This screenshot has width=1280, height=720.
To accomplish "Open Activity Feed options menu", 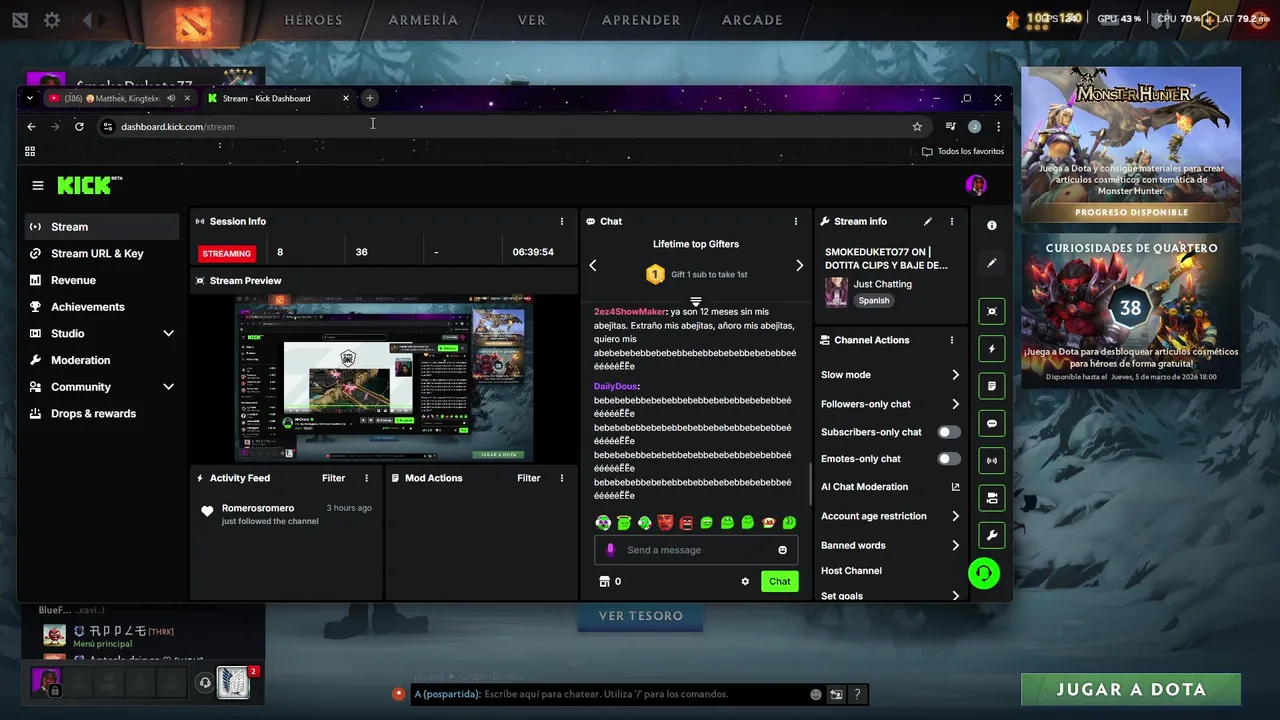I will (x=367, y=478).
